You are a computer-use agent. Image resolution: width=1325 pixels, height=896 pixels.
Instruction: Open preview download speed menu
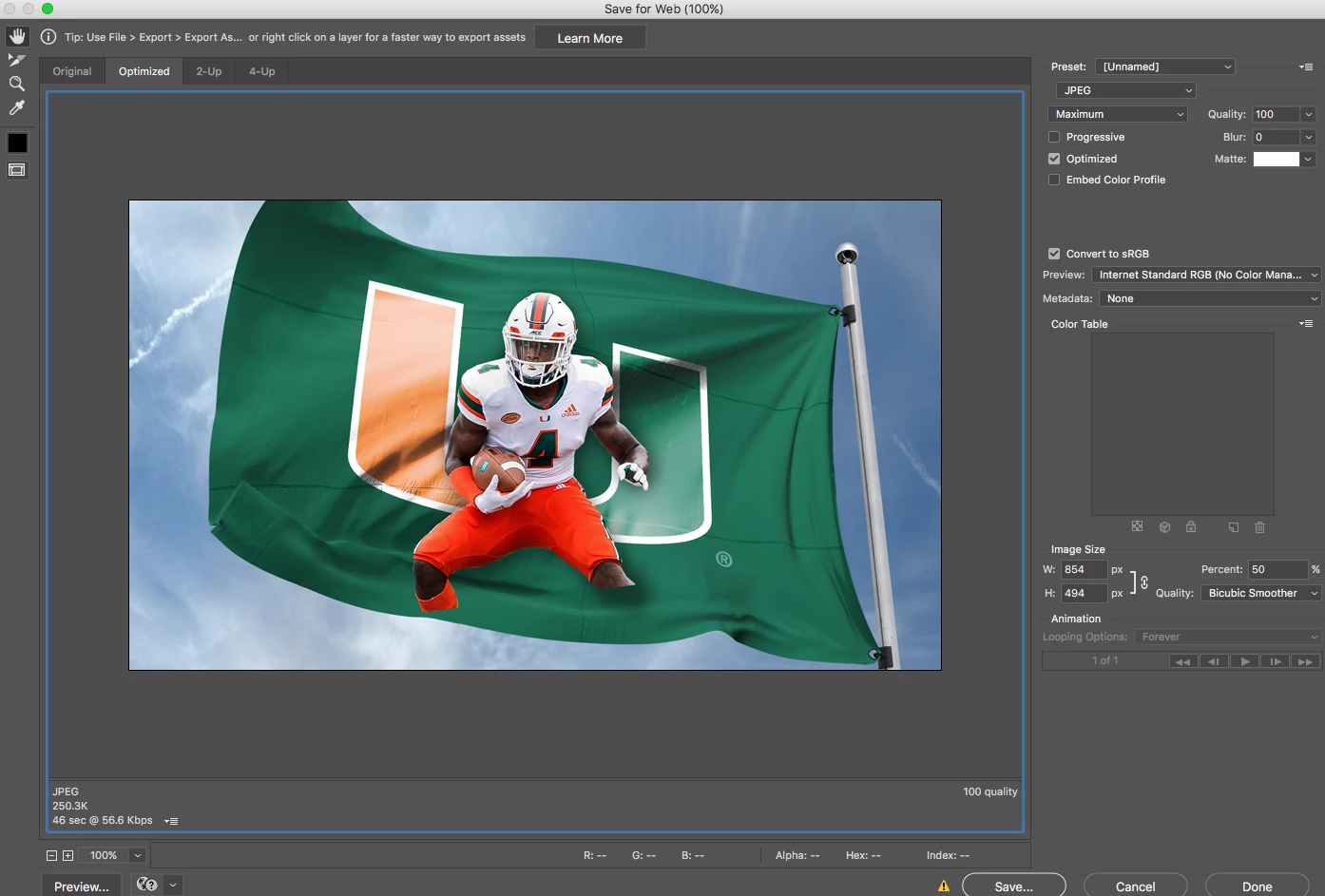171,821
